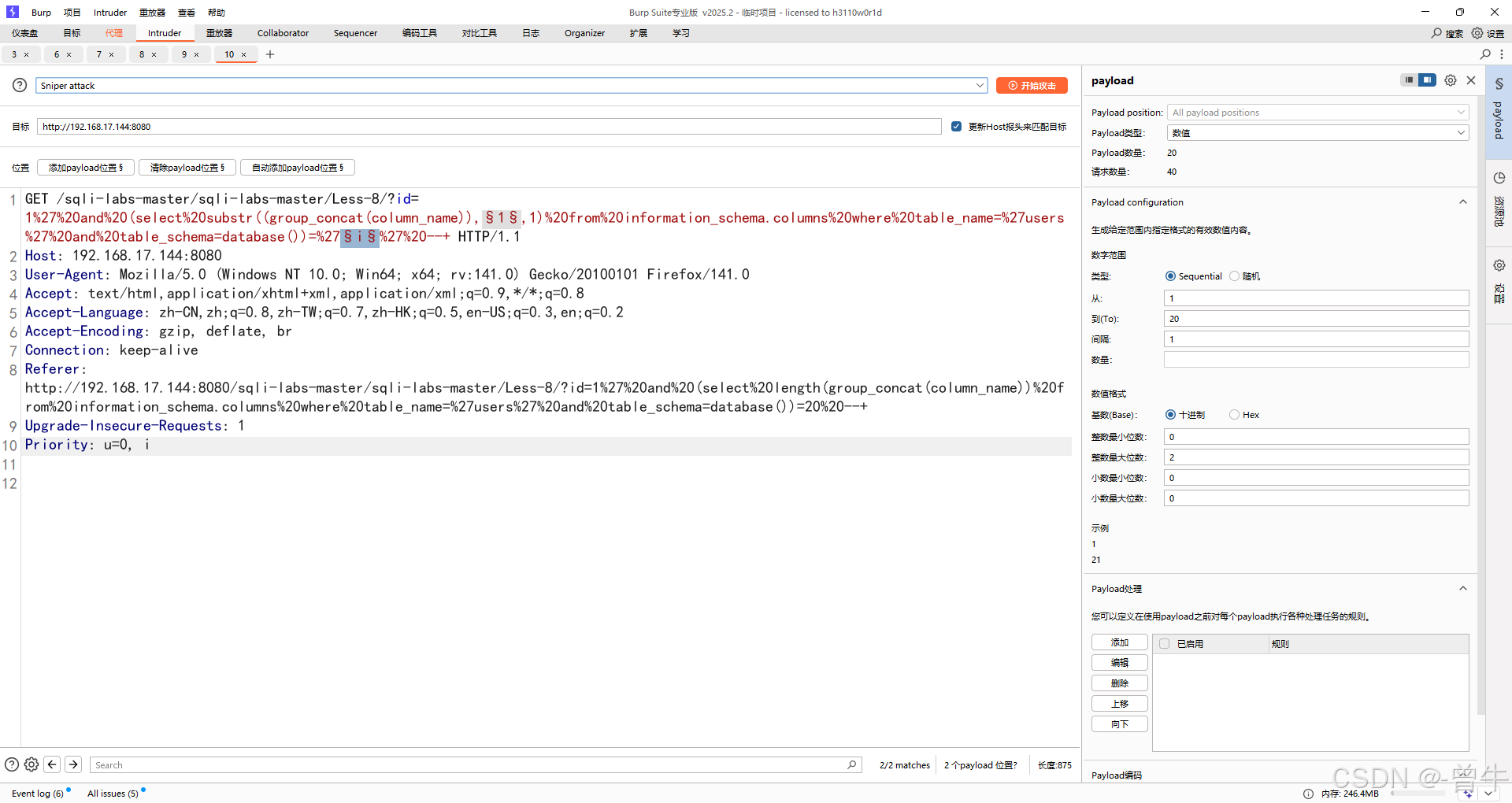Open the Burp menu
The width and height of the screenshot is (1512, 803).
pyautogui.click(x=41, y=13)
